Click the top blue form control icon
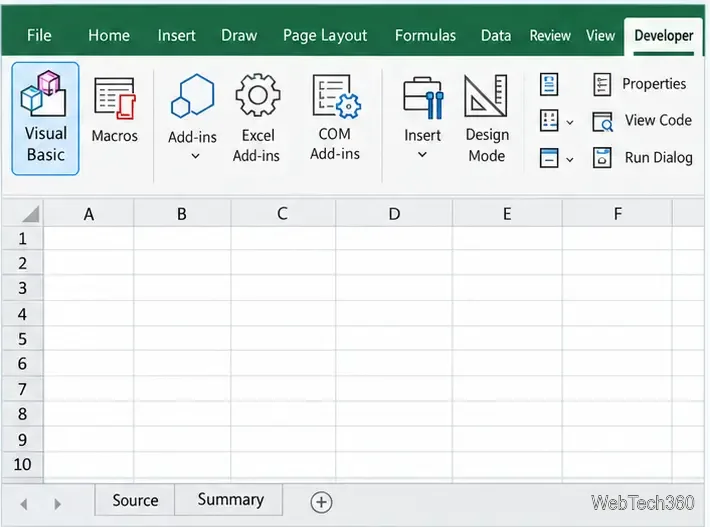The width and height of the screenshot is (710, 527). (x=549, y=84)
